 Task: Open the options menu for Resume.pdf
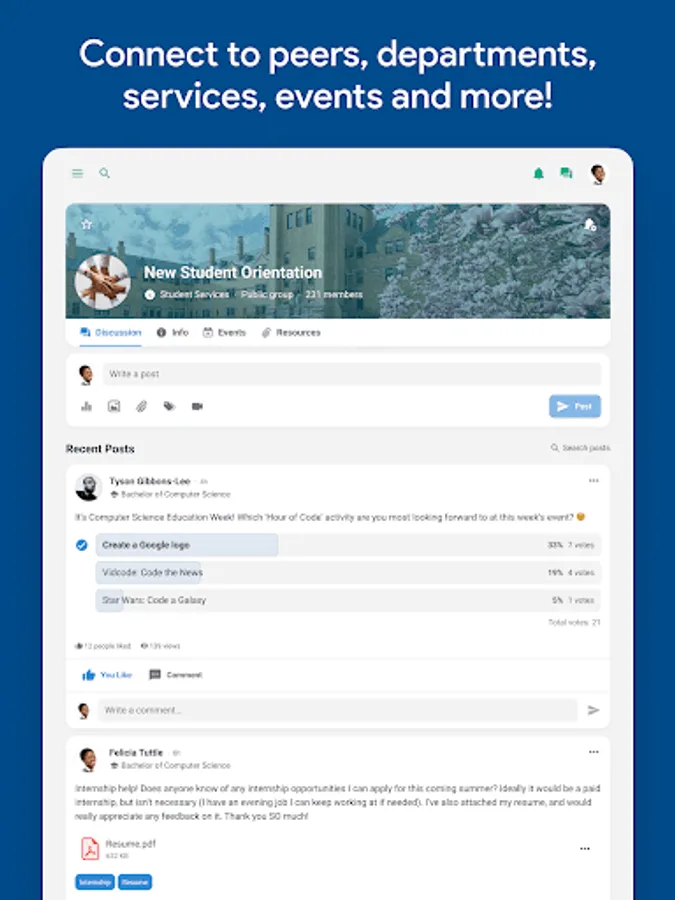pyautogui.click(x=584, y=848)
